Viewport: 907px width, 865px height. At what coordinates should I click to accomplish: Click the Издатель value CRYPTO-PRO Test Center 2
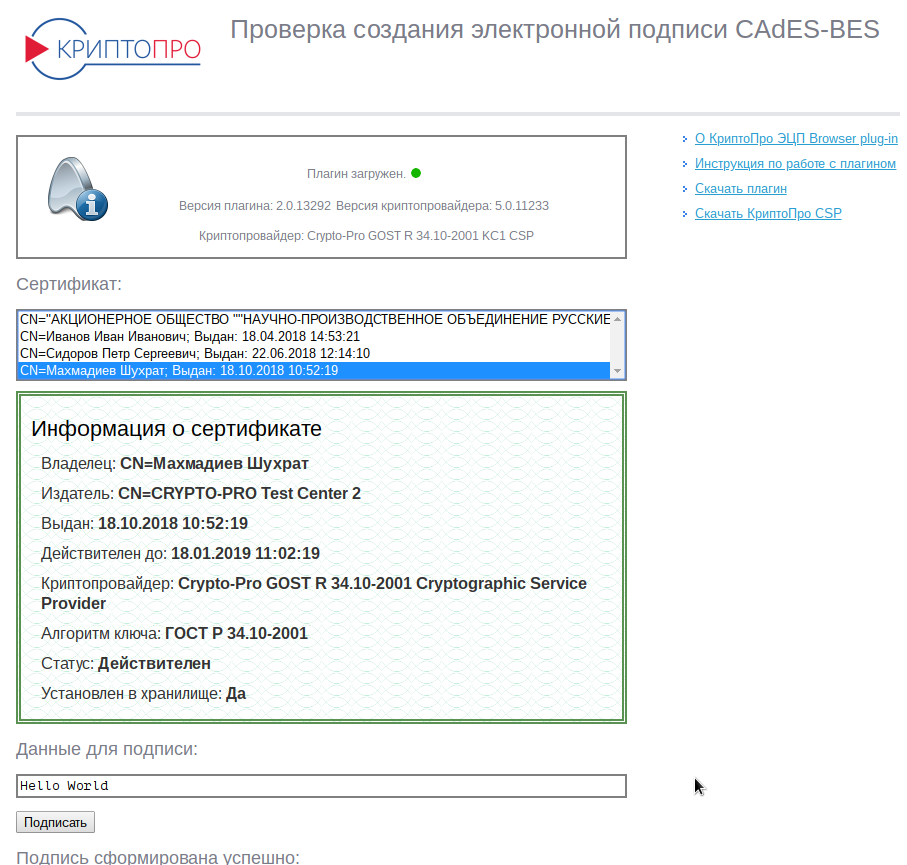pos(239,494)
